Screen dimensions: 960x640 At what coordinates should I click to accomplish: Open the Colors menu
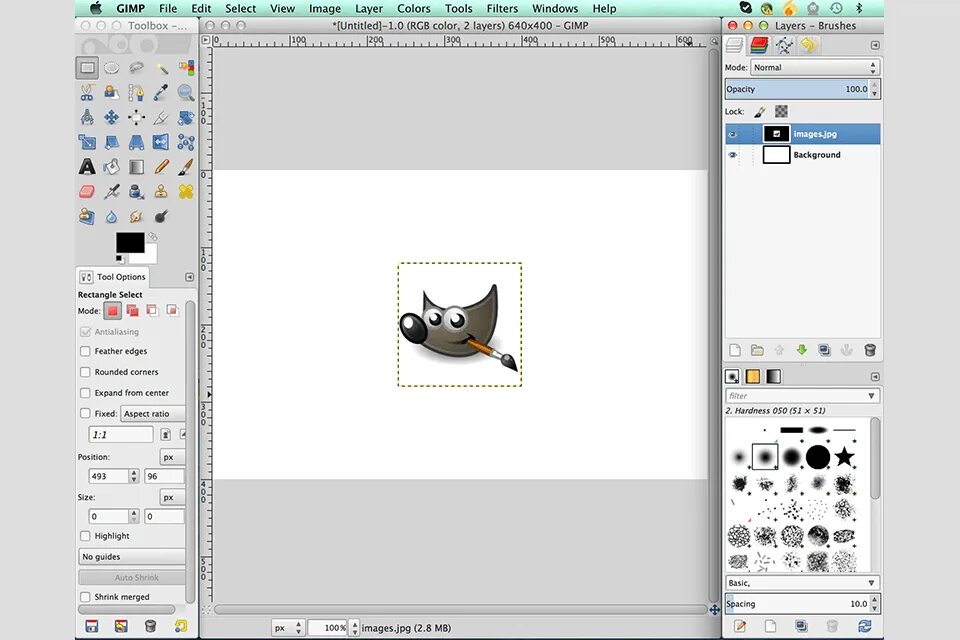(x=413, y=9)
